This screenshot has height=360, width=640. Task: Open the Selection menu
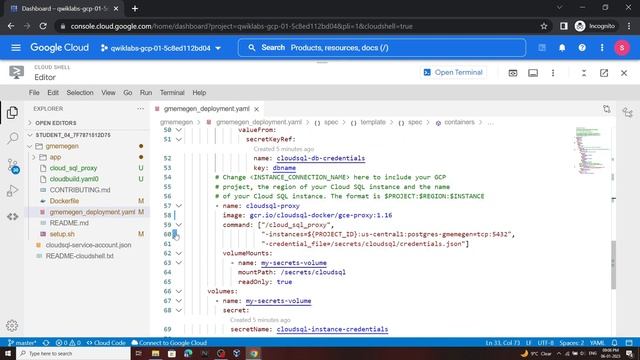[80, 93]
